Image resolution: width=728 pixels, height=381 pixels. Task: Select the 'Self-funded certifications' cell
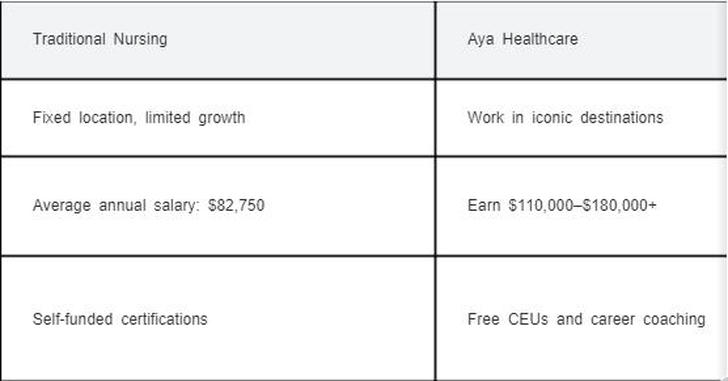coord(218,318)
